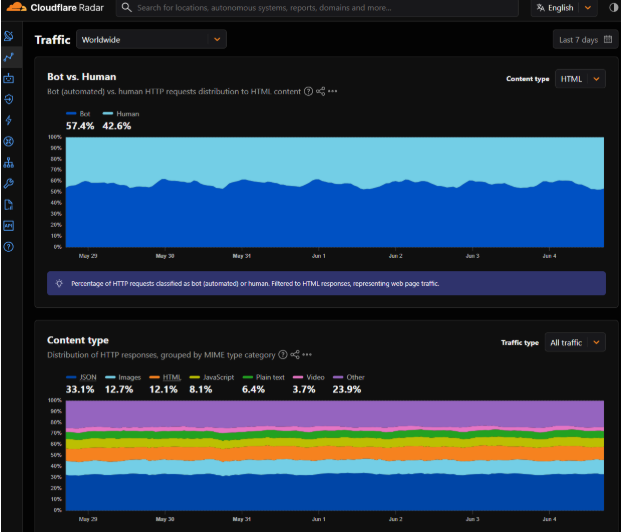Toggle the JSON series color legend
The image size is (621, 532).
pos(81,377)
